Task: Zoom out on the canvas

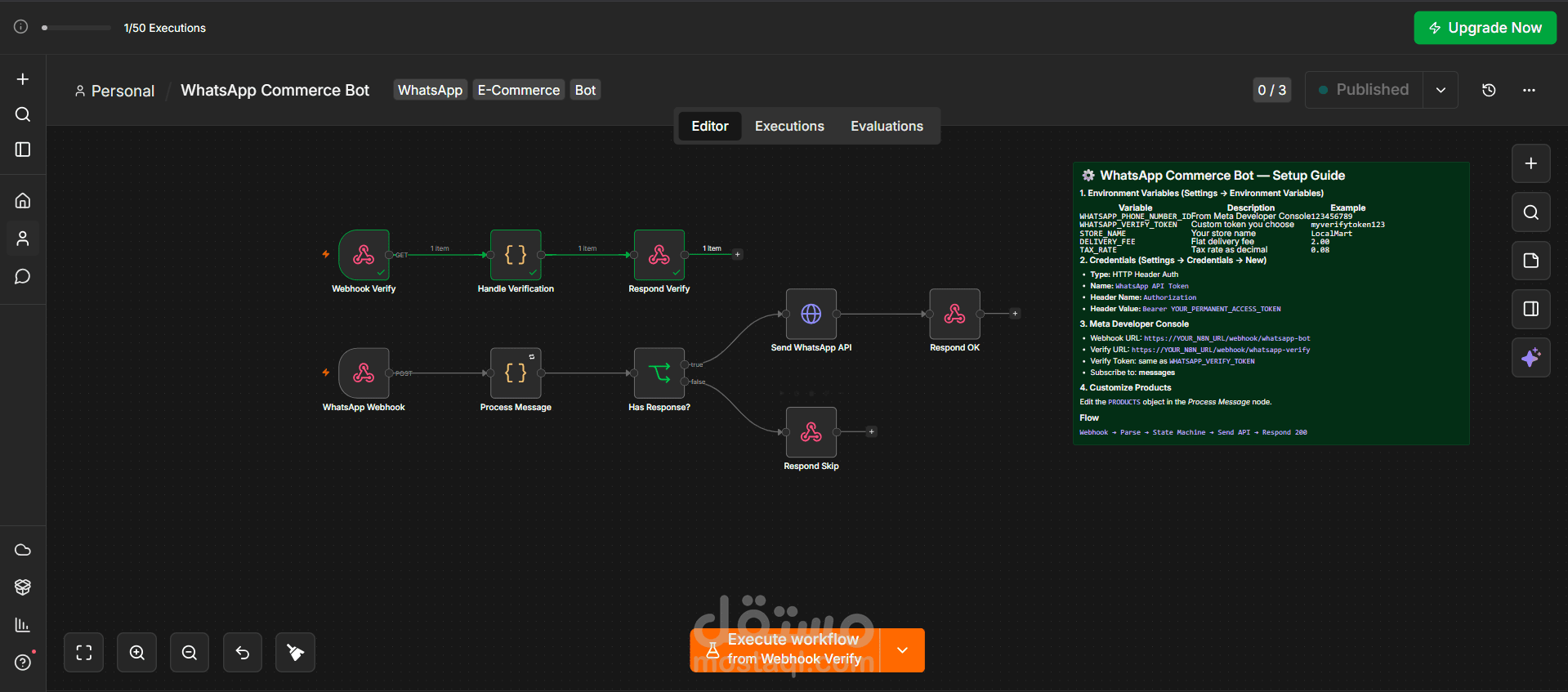Action: click(190, 653)
